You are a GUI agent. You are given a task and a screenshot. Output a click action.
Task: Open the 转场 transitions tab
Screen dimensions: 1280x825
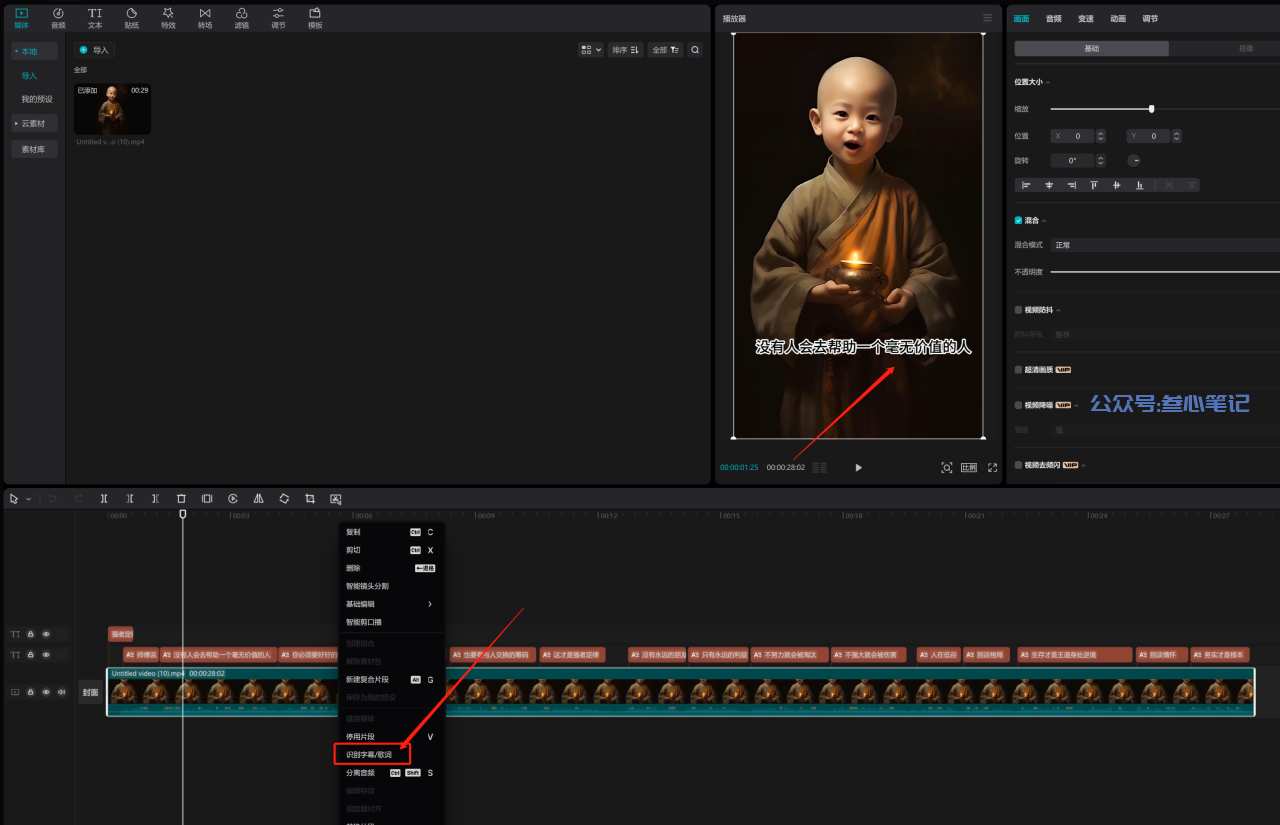coord(205,17)
